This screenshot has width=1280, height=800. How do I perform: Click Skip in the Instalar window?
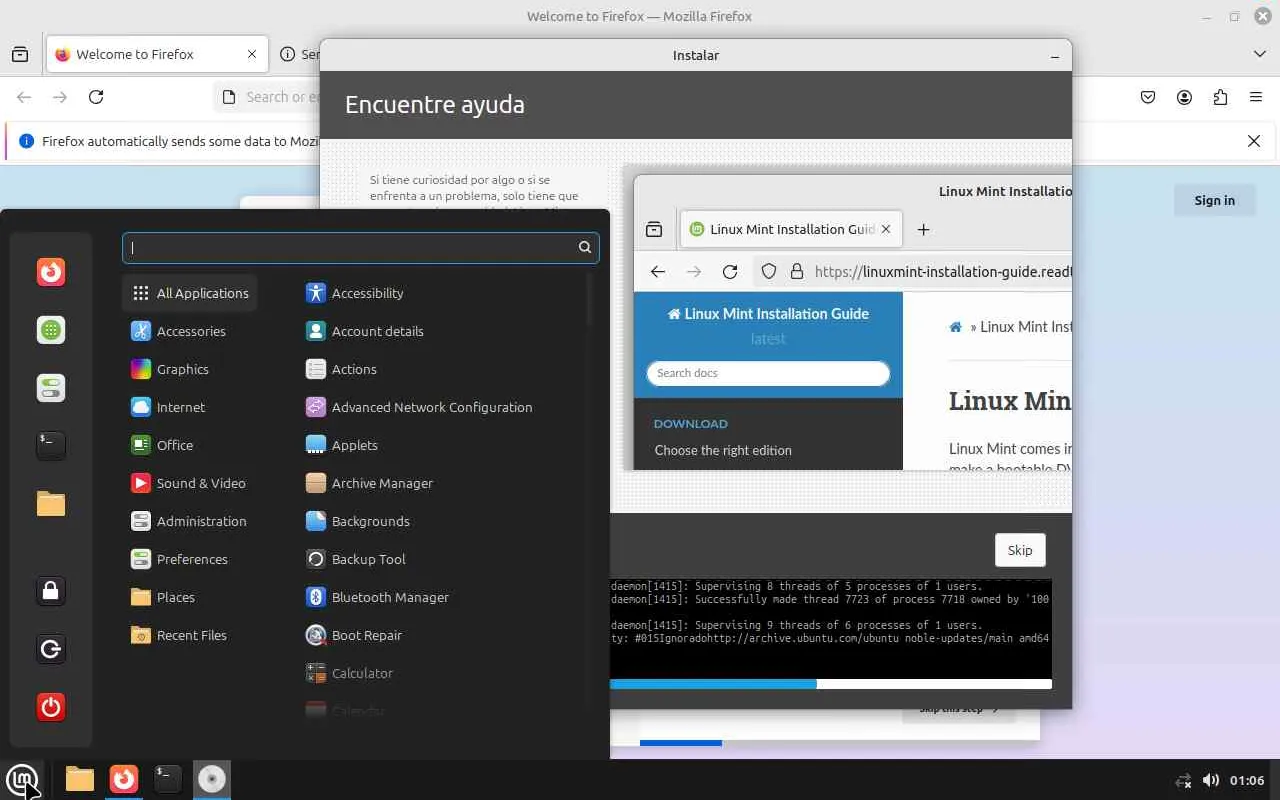[x=1020, y=550]
